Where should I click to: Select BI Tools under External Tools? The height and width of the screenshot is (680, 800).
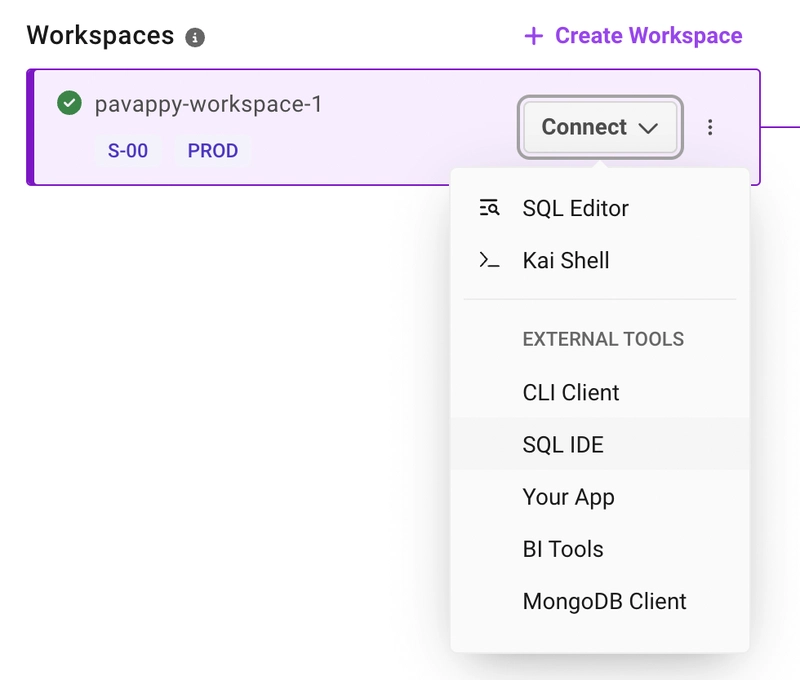coord(600,549)
